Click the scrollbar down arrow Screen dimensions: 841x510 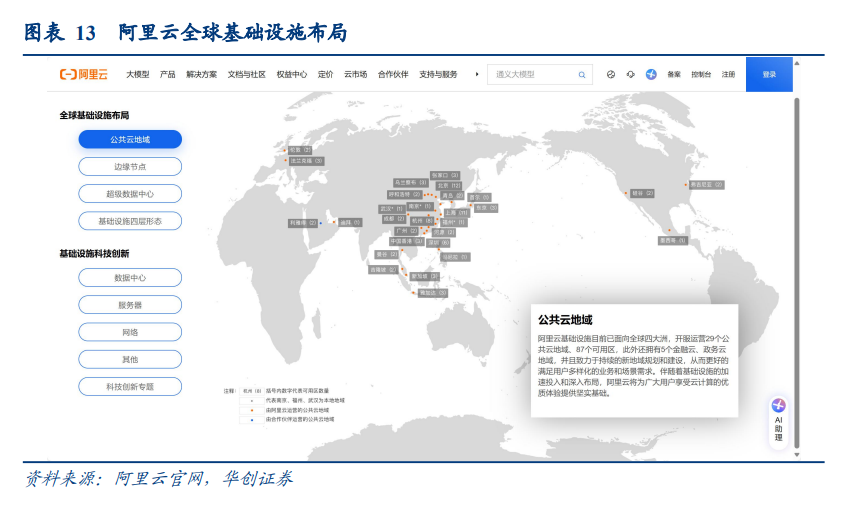[797, 455]
